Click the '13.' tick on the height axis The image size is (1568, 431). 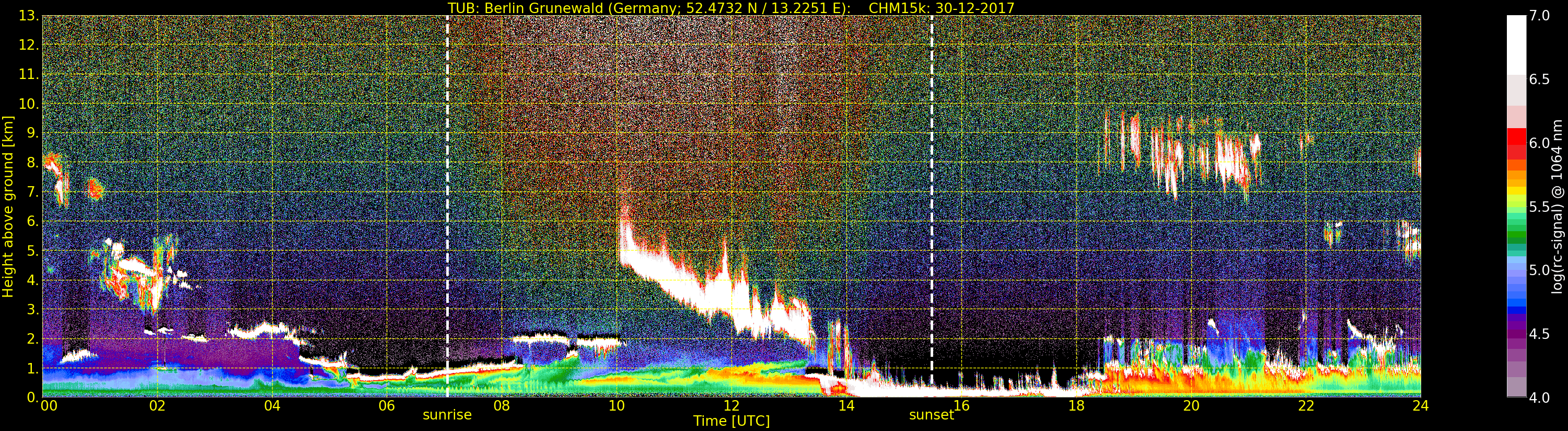[x=29, y=16]
